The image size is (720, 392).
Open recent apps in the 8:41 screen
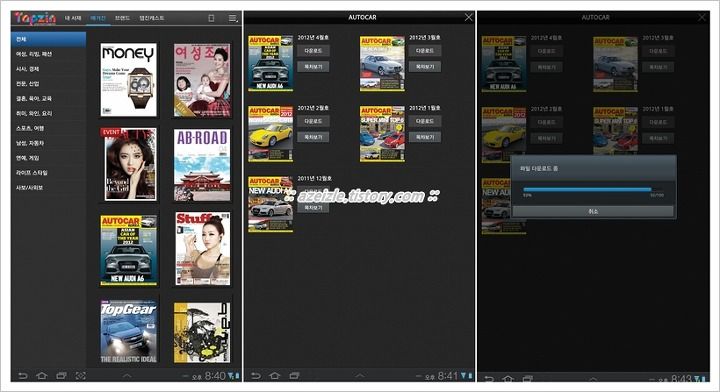click(x=294, y=376)
